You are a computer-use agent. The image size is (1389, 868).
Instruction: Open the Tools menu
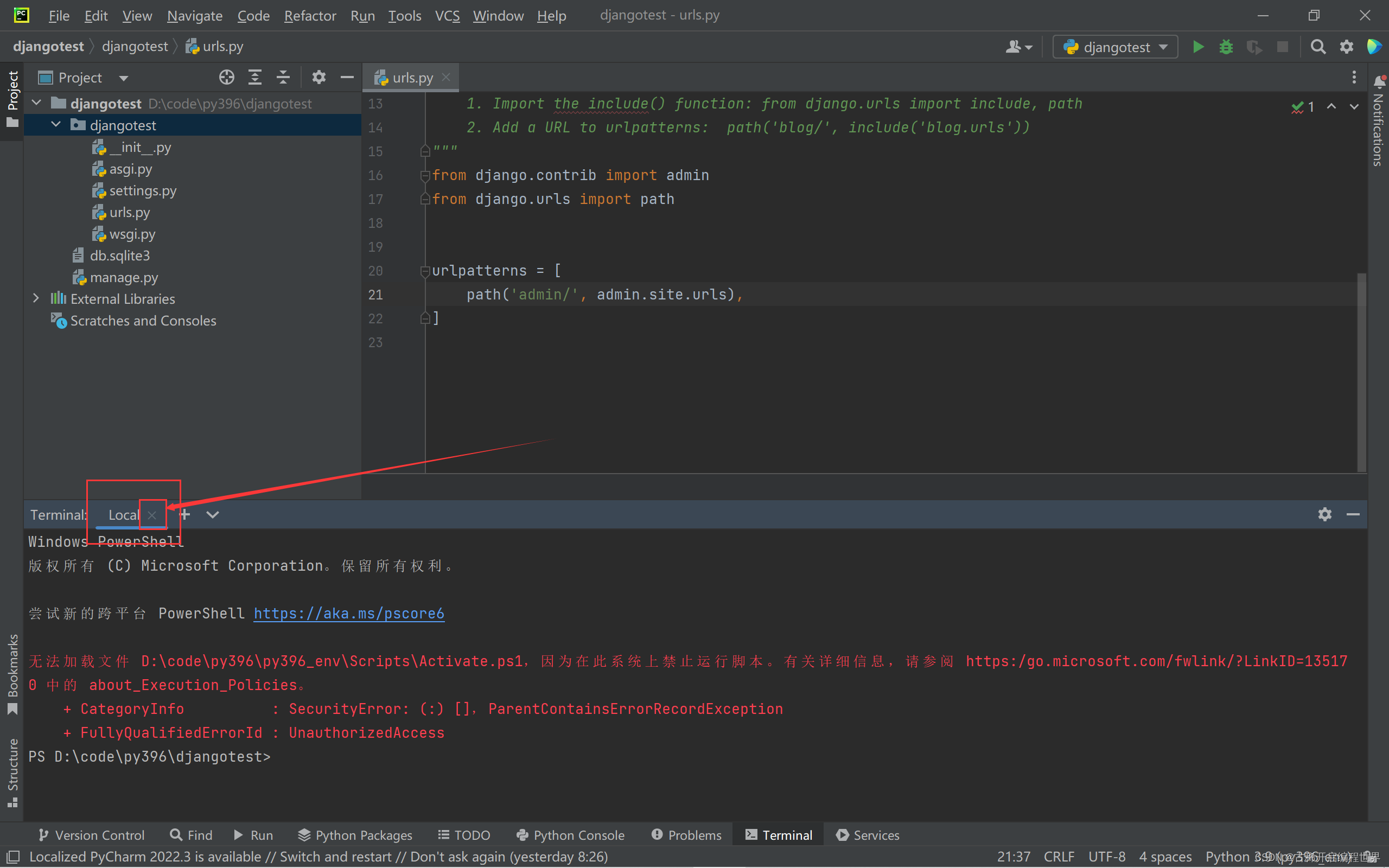point(405,16)
